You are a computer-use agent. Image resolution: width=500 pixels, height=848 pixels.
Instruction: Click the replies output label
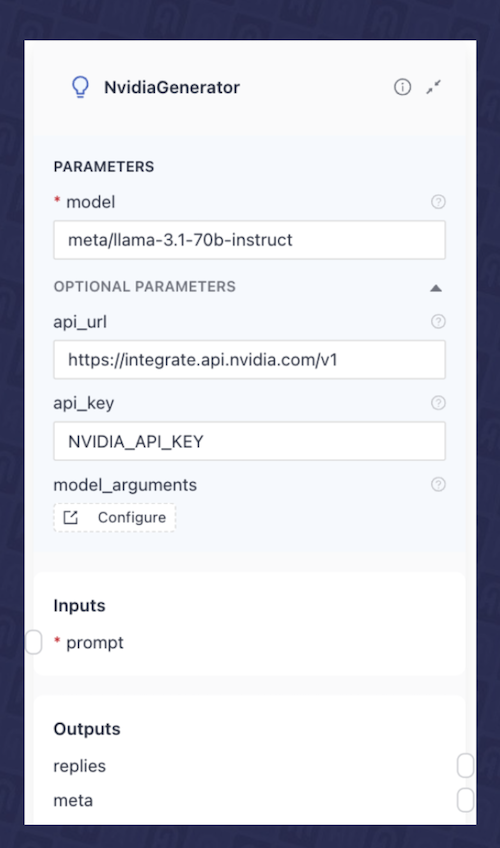pyautogui.click(x=79, y=766)
